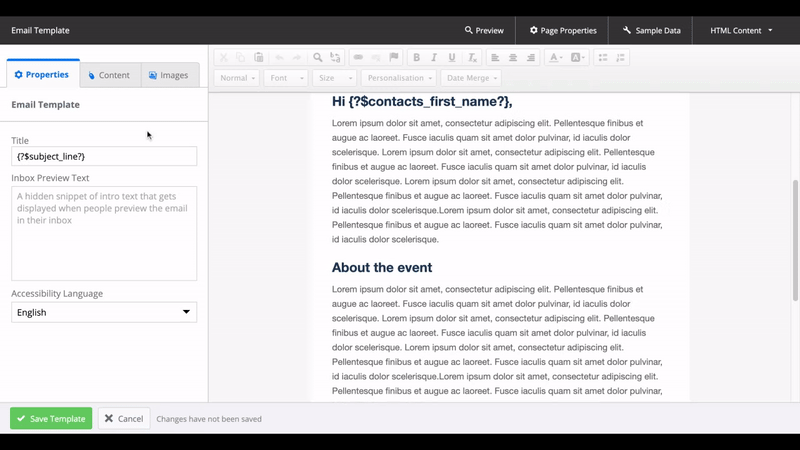Click the Replace icon in the toolbar
The image size is (800, 450).
pyautogui.click(x=335, y=57)
